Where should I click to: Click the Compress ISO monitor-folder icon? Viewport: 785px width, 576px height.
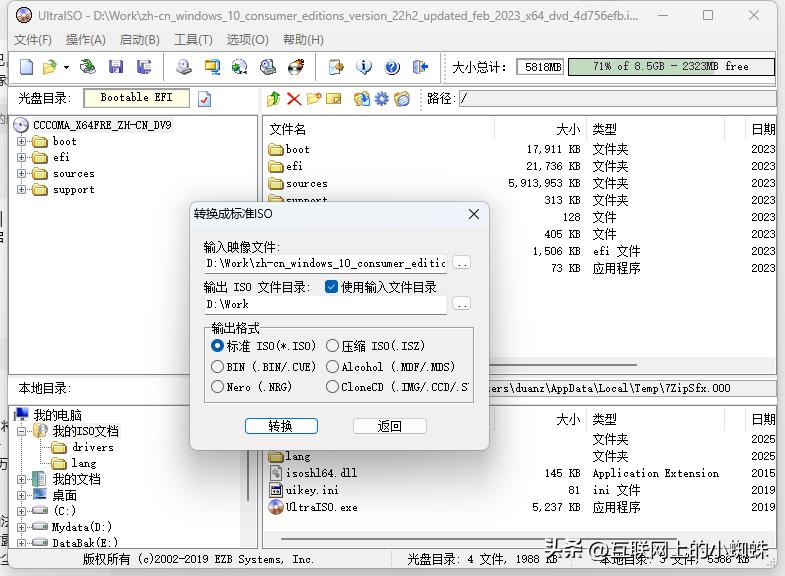point(212,67)
